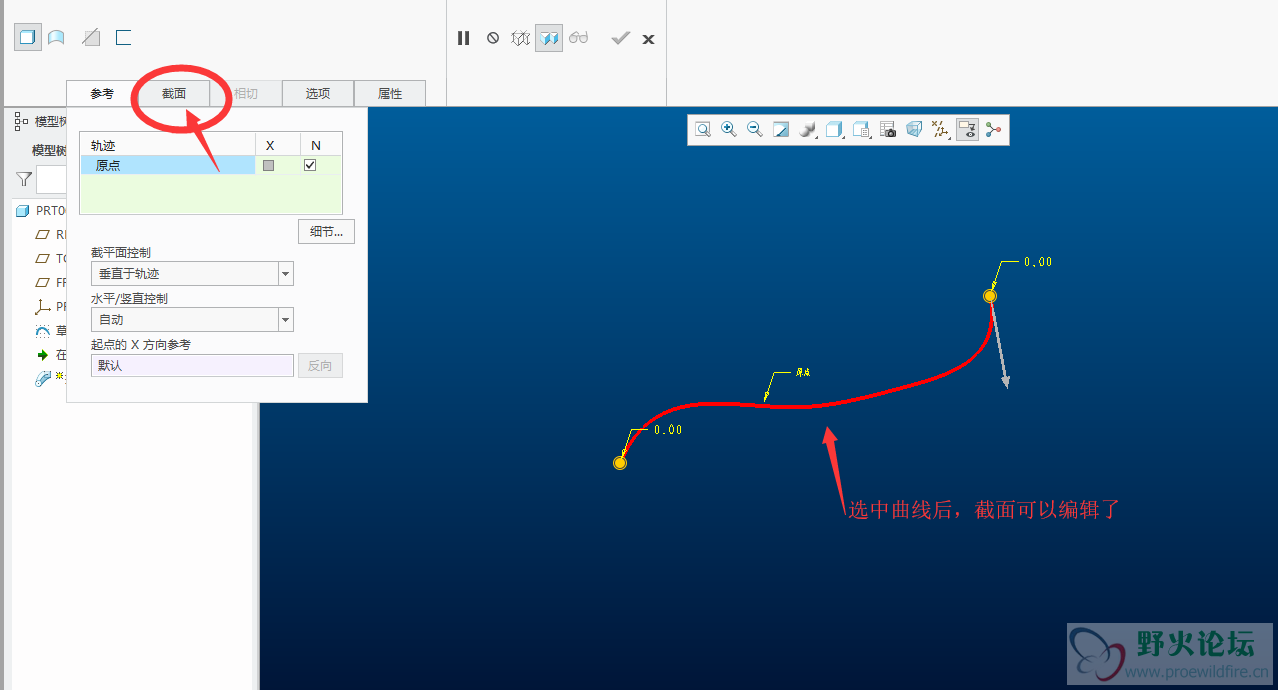Click the 默认 X direction reference field
The width and height of the screenshot is (1278, 690).
[x=192, y=366]
